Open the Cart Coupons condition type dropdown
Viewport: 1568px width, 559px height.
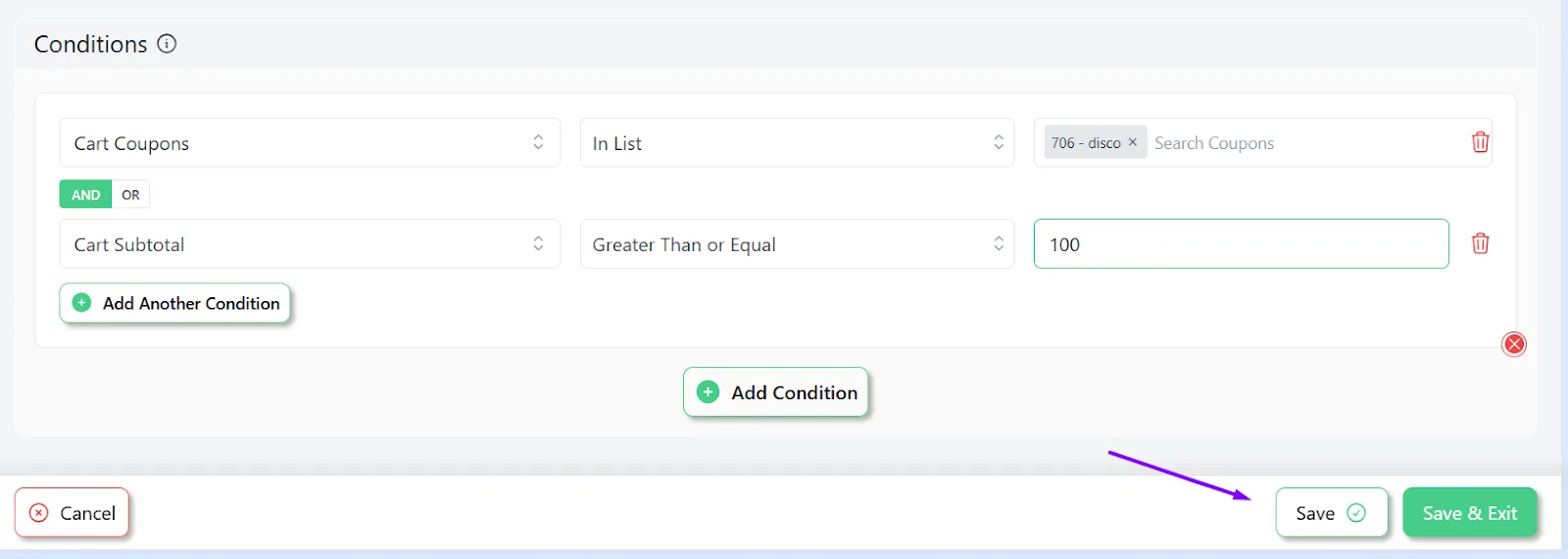[x=310, y=143]
